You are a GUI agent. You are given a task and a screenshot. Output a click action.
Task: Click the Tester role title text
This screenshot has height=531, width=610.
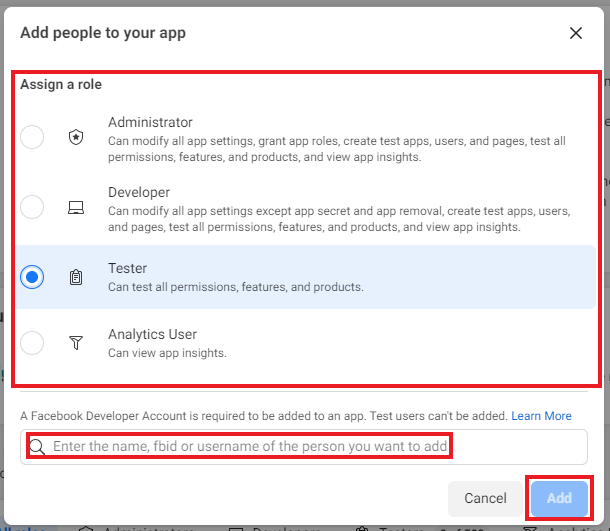coord(127,269)
